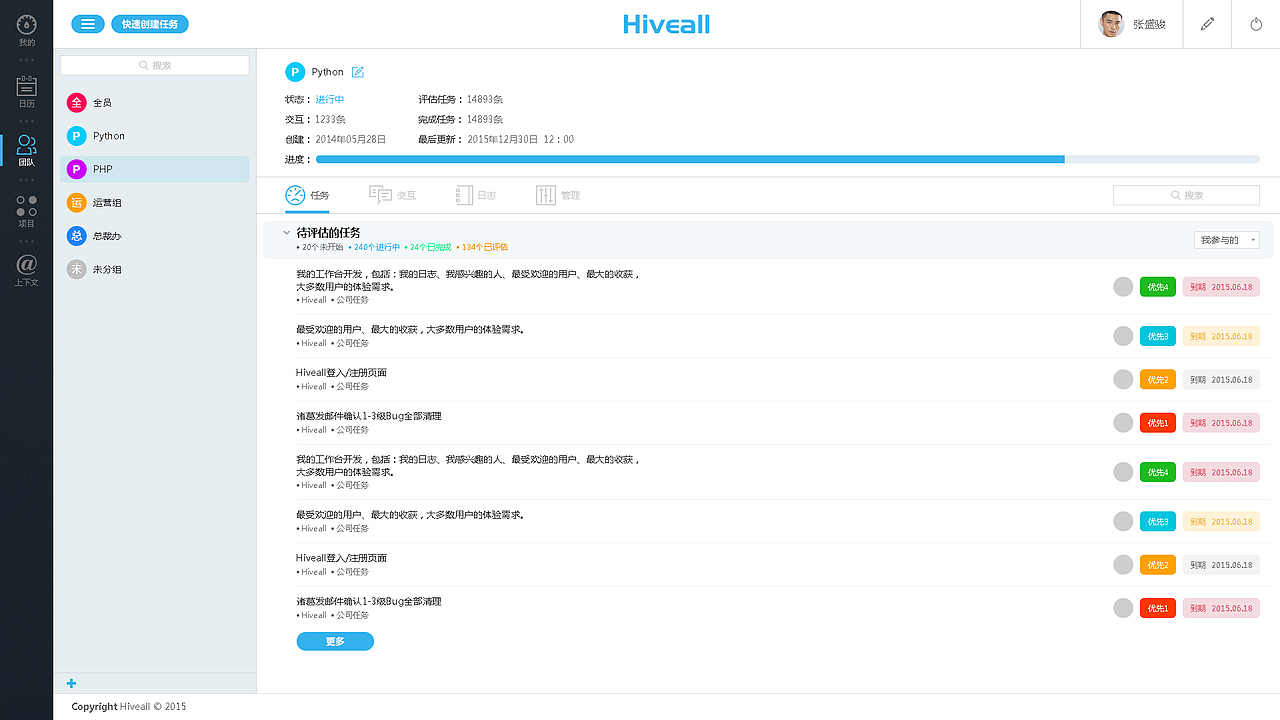The height and width of the screenshot is (720, 1280).
Task: Click the edit icon next to Python title
Action: (358, 72)
